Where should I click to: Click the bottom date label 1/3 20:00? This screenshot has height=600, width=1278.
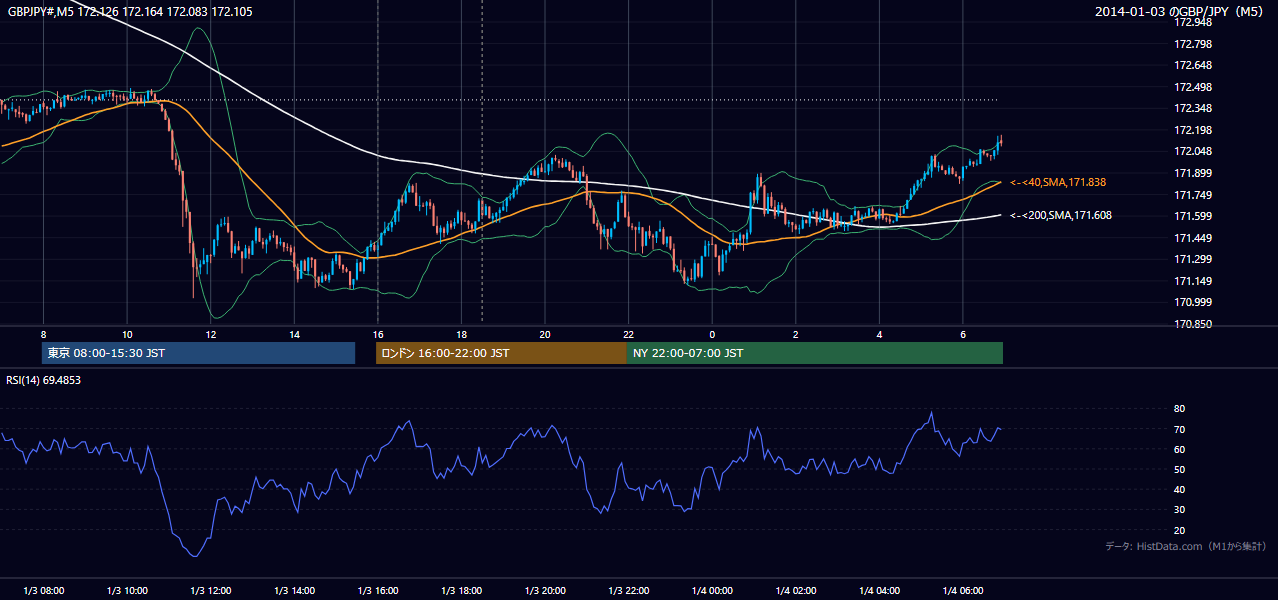coord(545,591)
